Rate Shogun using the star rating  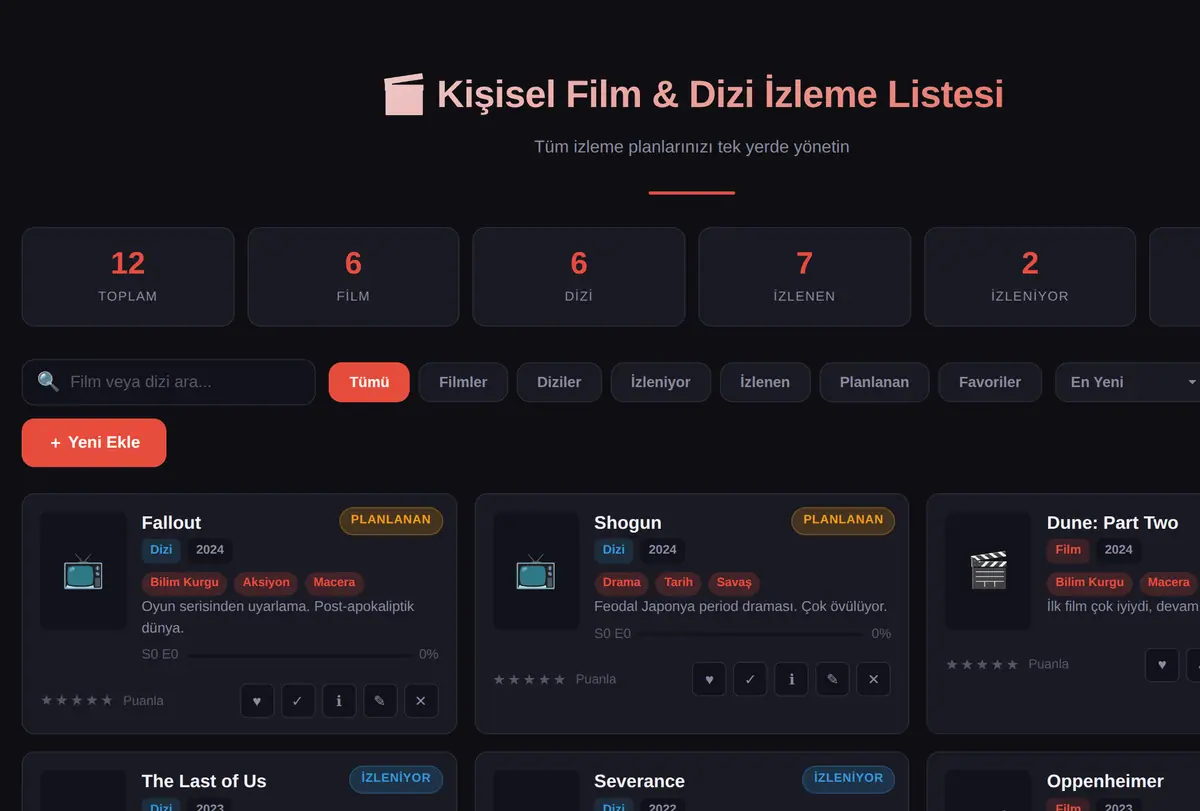point(529,679)
